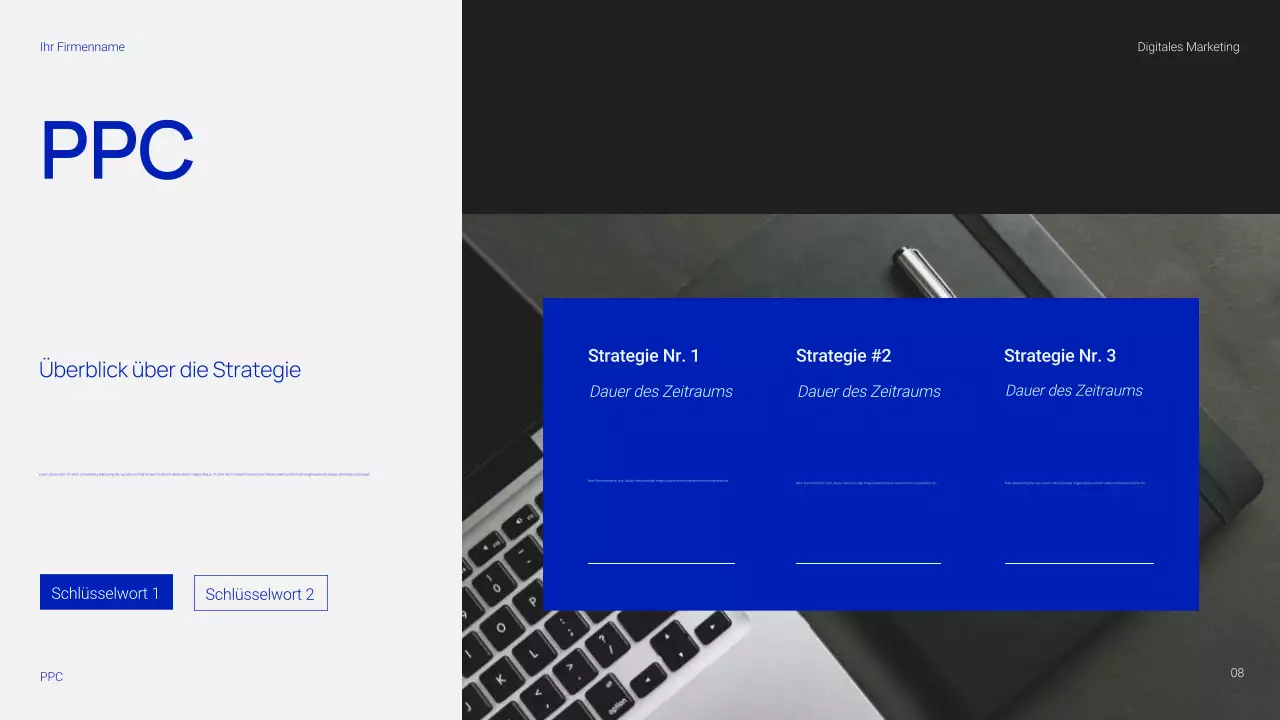Click the filled Schlüsselwort 1 button
Image resolution: width=1280 pixels, height=720 pixels.
tap(106, 592)
